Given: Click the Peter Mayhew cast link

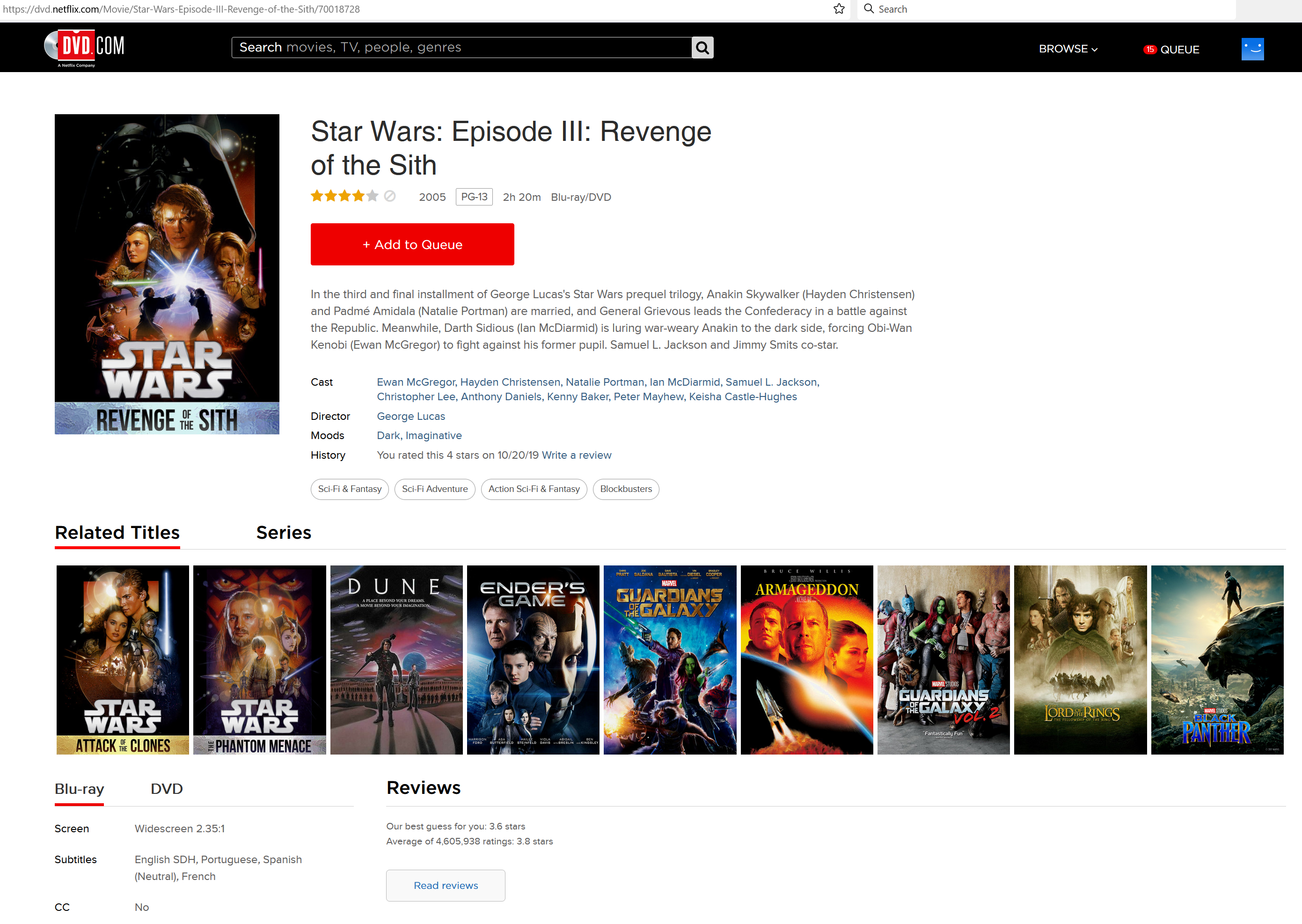Looking at the screenshot, I should click(649, 397).
